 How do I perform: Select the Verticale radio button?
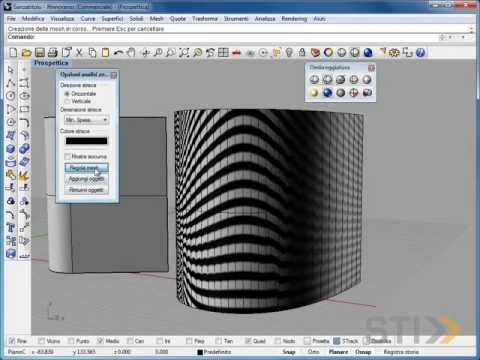point(67,101)
